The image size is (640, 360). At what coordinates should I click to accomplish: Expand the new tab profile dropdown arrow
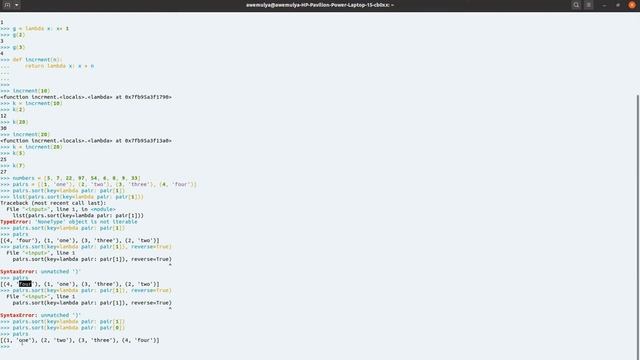point(16,5)
